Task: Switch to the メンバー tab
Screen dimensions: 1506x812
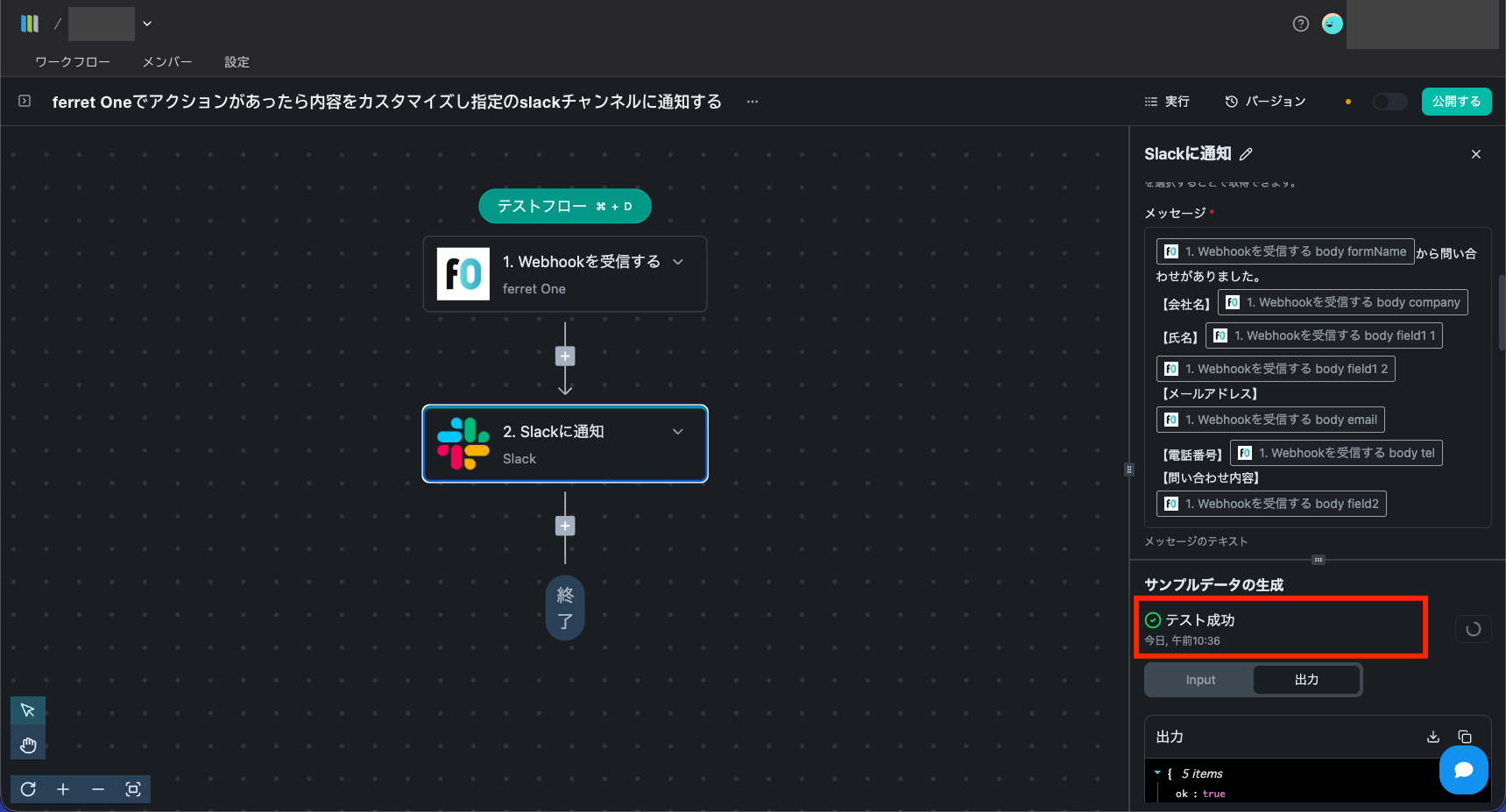Action: (x=167, y=62)
